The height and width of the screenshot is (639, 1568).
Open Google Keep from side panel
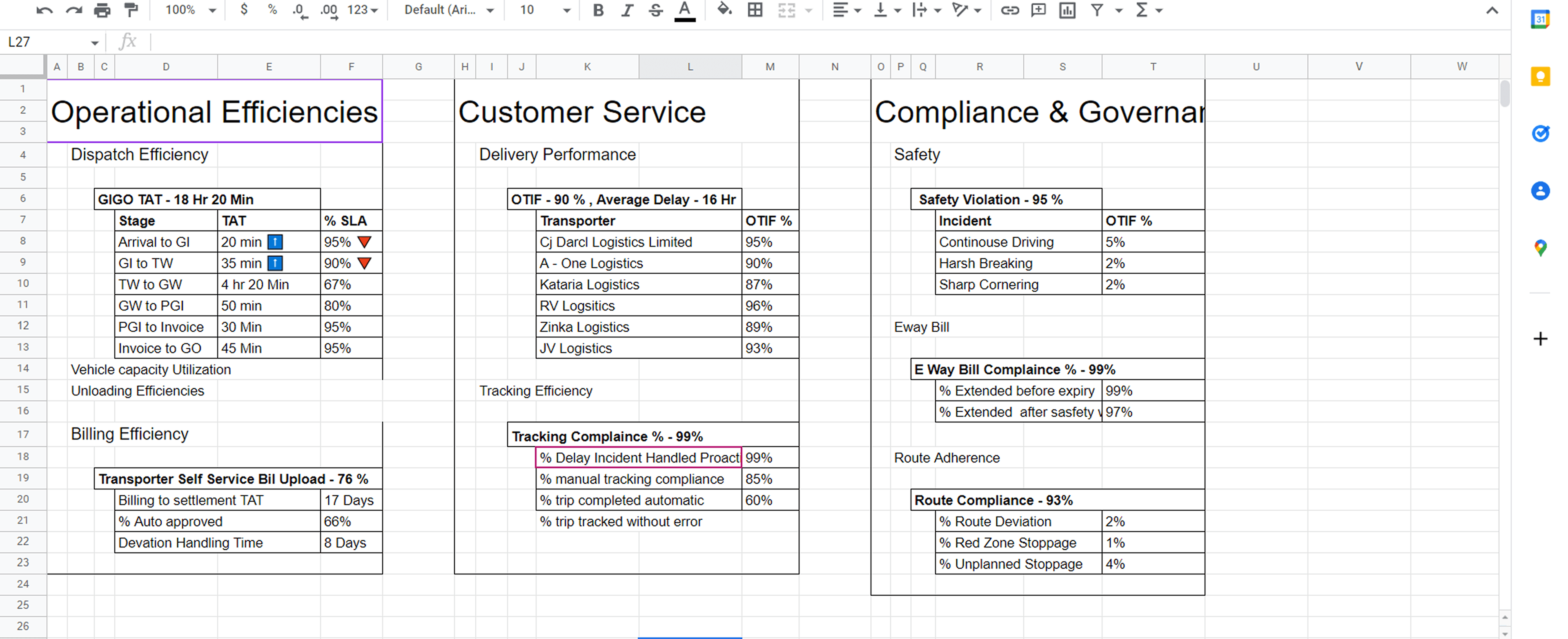pyautogui.click(x=1540, y=76)
